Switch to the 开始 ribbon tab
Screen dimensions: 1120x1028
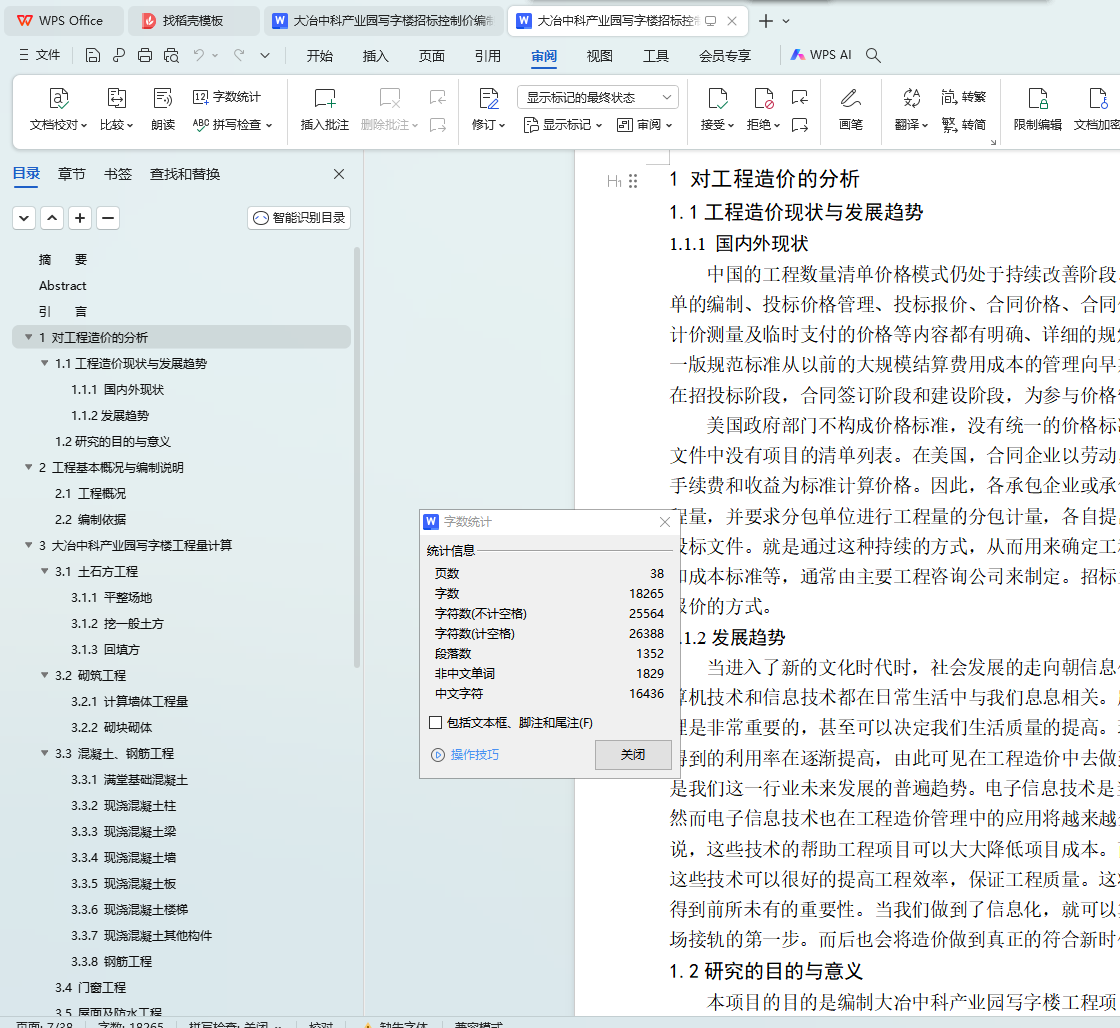tap(319, 56)
